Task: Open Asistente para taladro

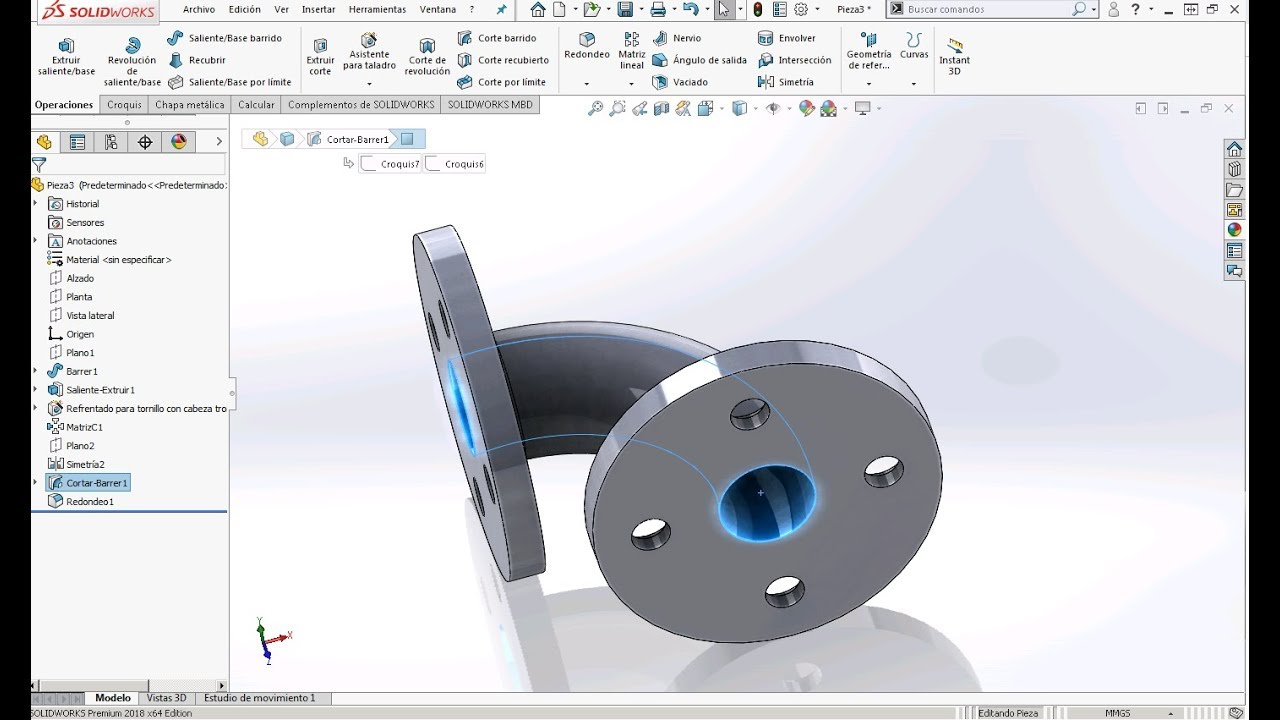Action: click(x=369, y=52)
